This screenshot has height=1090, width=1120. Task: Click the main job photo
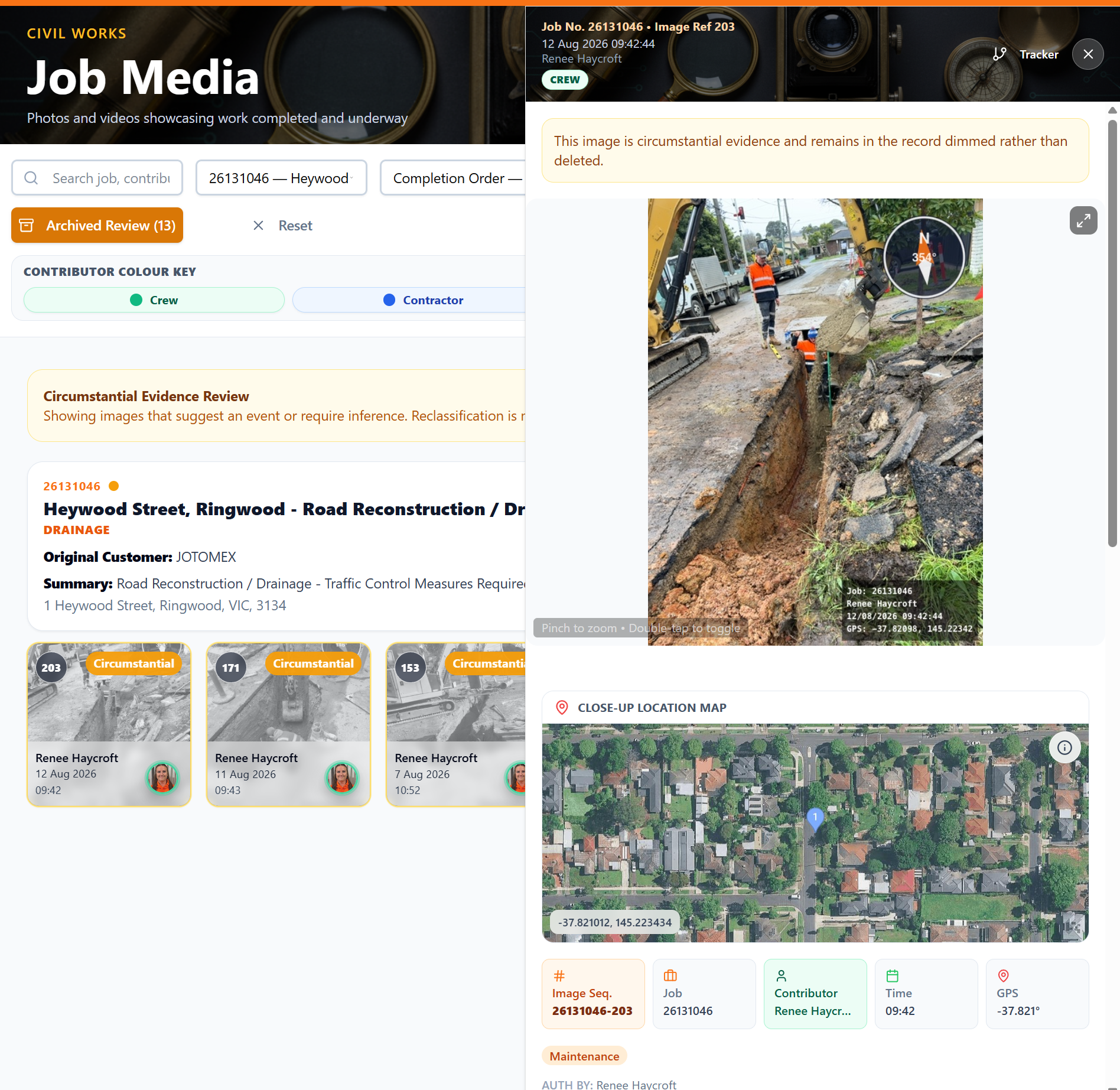(x=815, y=422)
